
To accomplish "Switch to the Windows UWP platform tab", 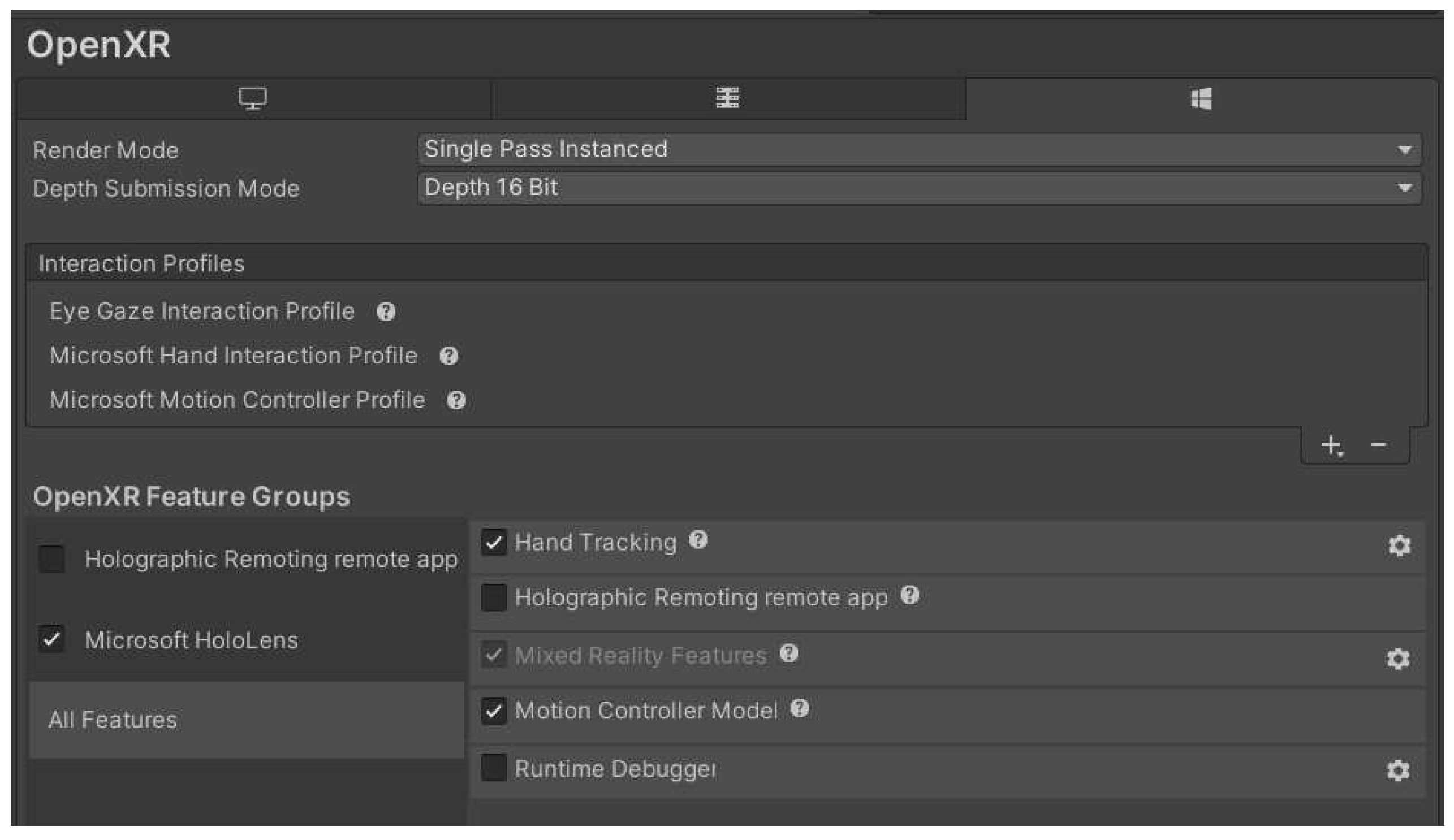I will [x=1201, y=98].
